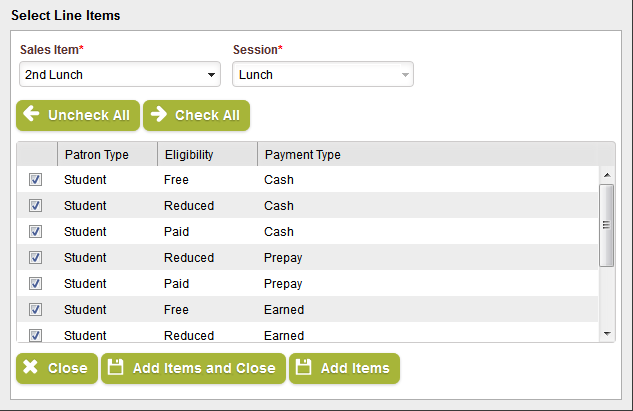
Task: Click the scroll up arrow in the list
Action: tap(606, 175)
